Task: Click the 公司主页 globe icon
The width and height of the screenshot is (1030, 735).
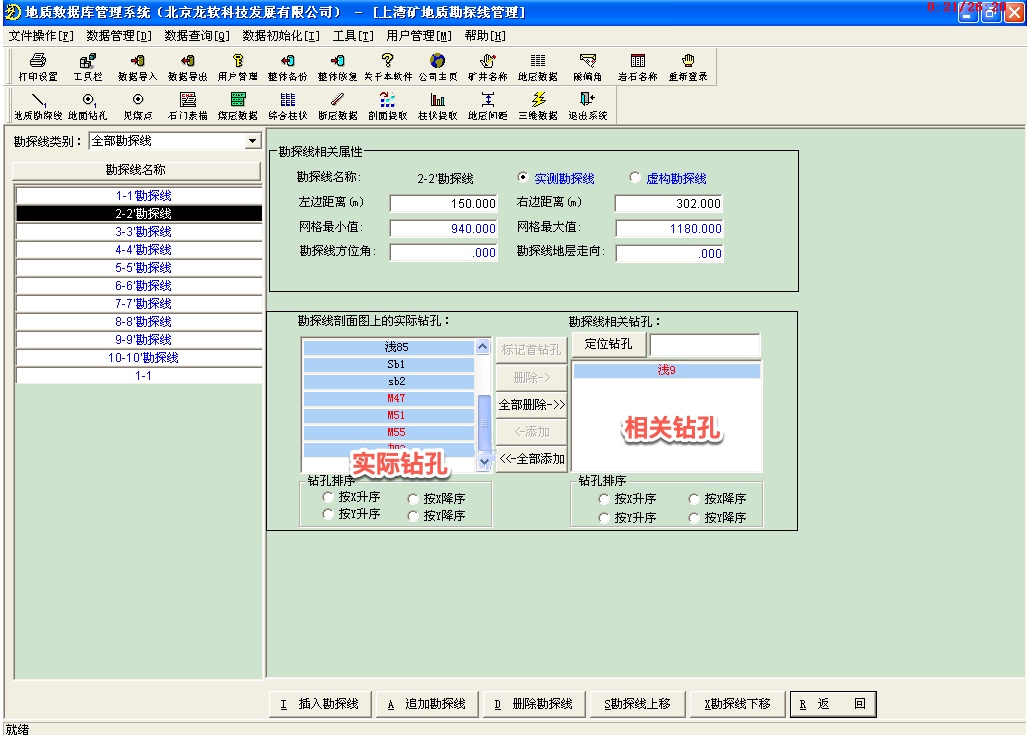Action: [437, 66]
